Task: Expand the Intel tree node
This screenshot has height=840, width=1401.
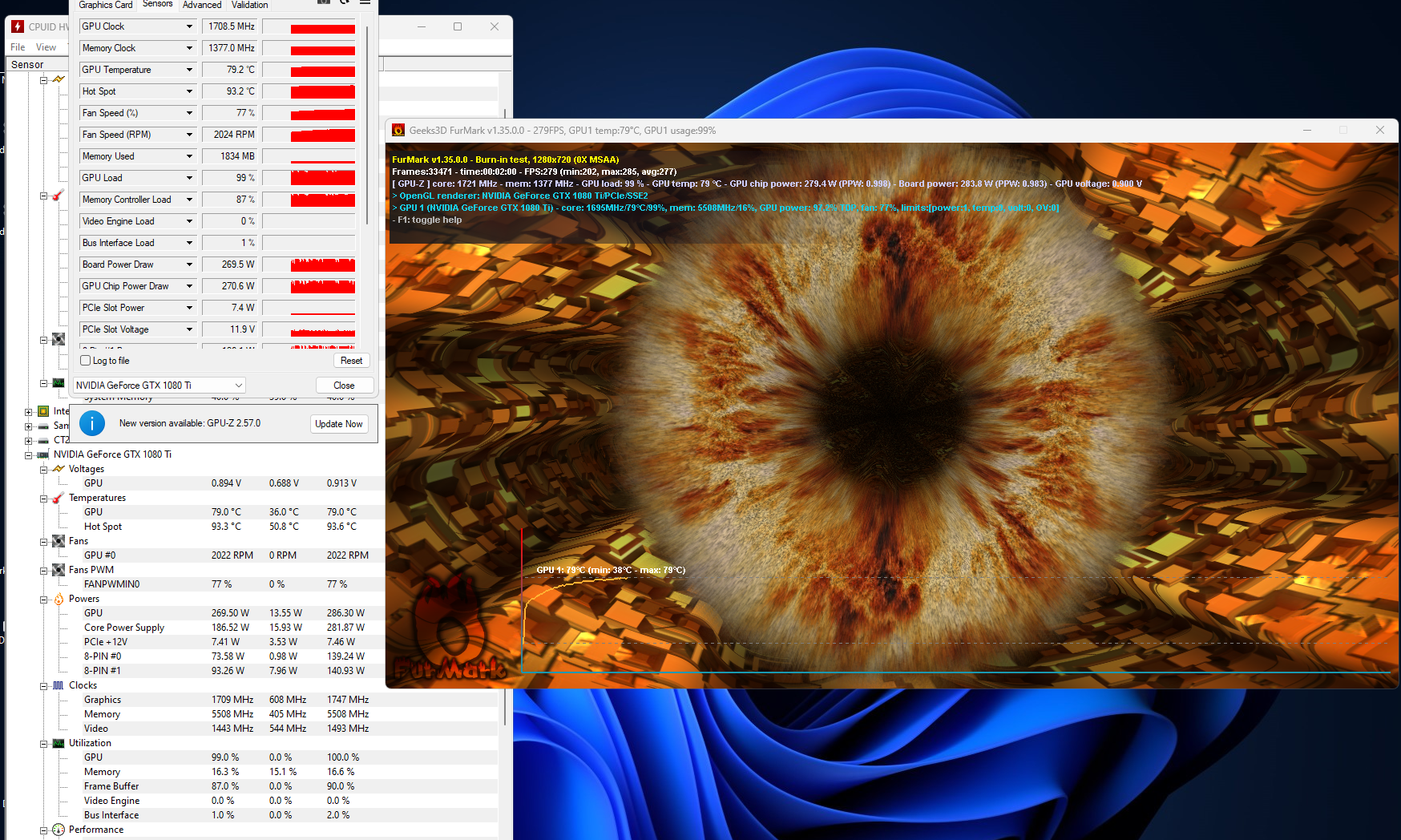Action: (29, 412)
